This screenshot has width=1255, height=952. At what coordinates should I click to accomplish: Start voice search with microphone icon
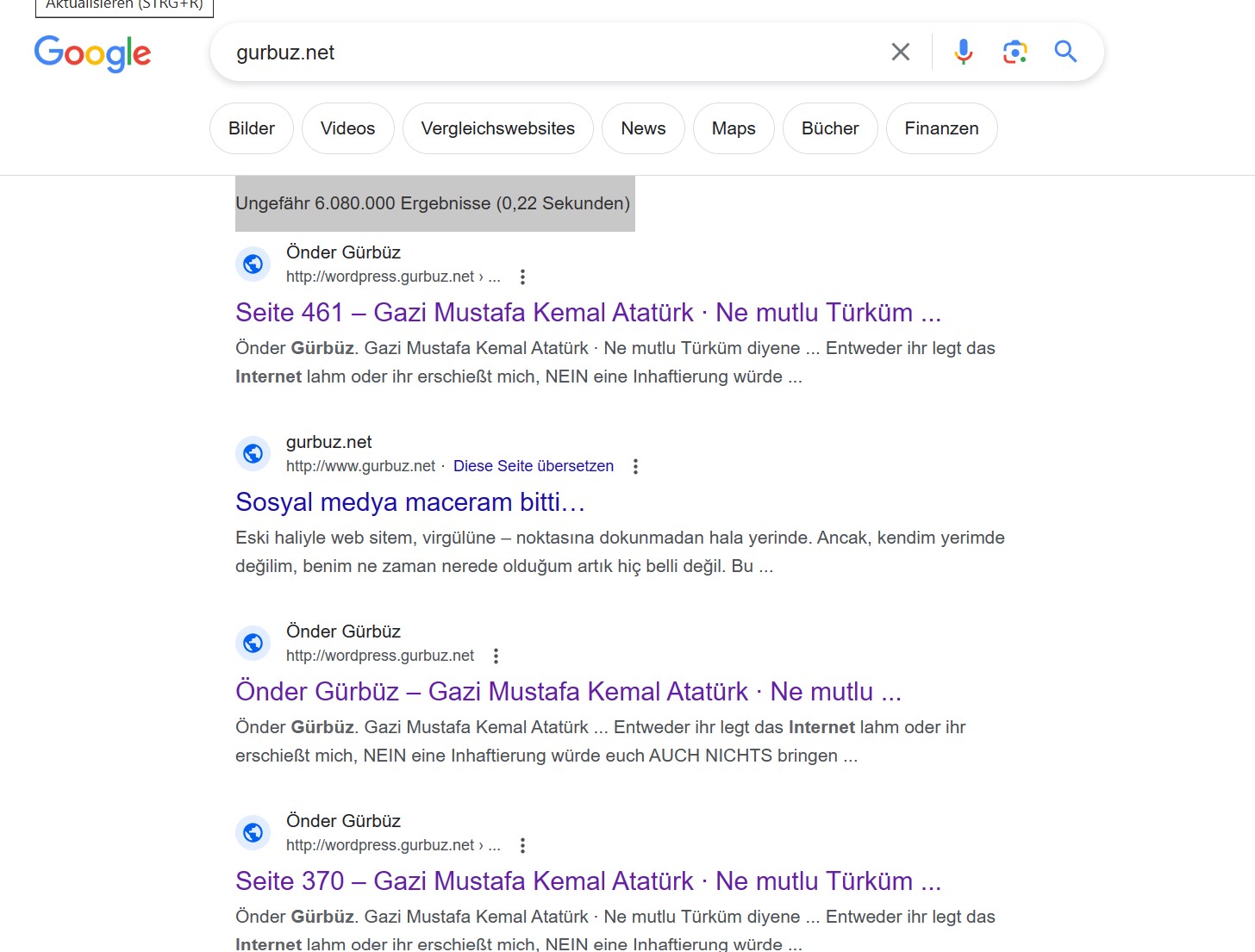coord(964,52)
